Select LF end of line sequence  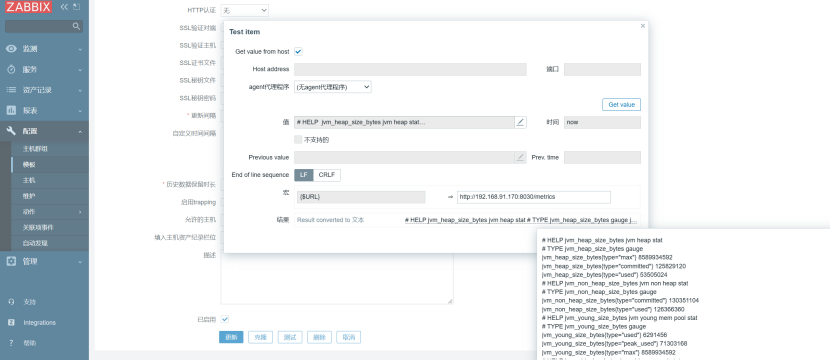(304, 175)
